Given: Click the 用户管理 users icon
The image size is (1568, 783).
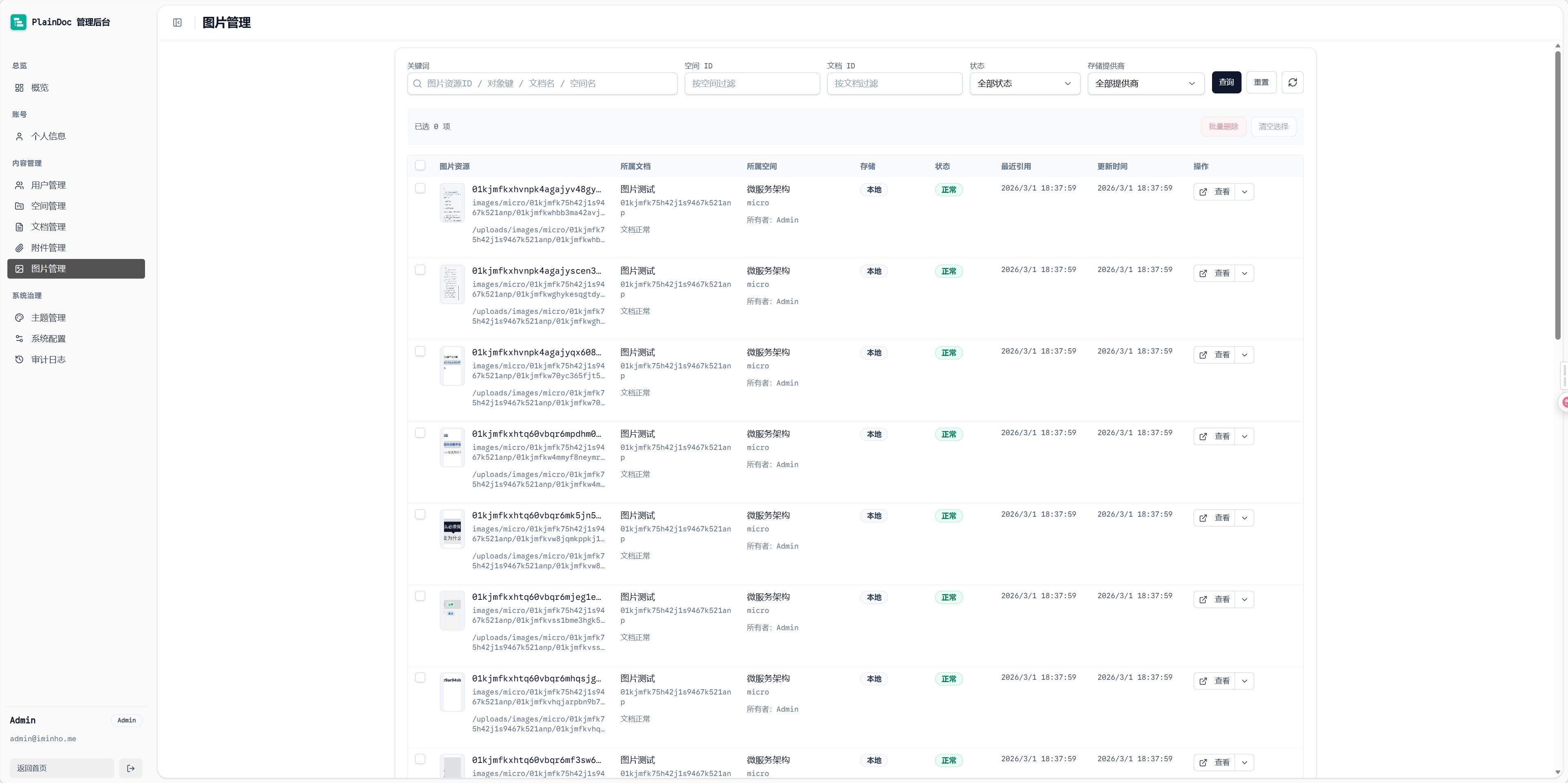Looking at the screenshot, I should pyautogui.click(x=20, y=185).
